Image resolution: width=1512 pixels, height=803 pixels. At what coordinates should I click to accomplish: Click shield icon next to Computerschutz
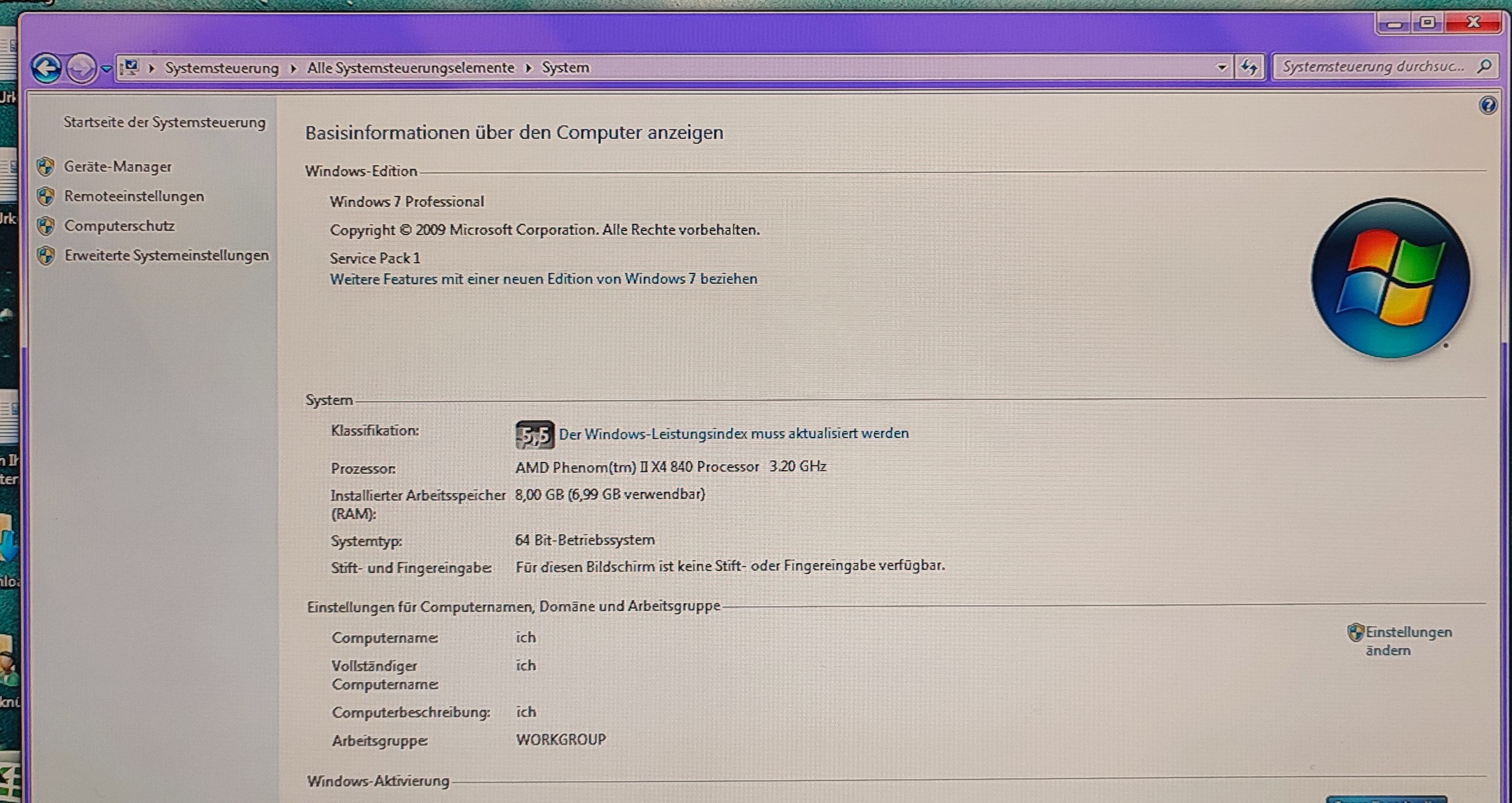click(x=46, y=226)
